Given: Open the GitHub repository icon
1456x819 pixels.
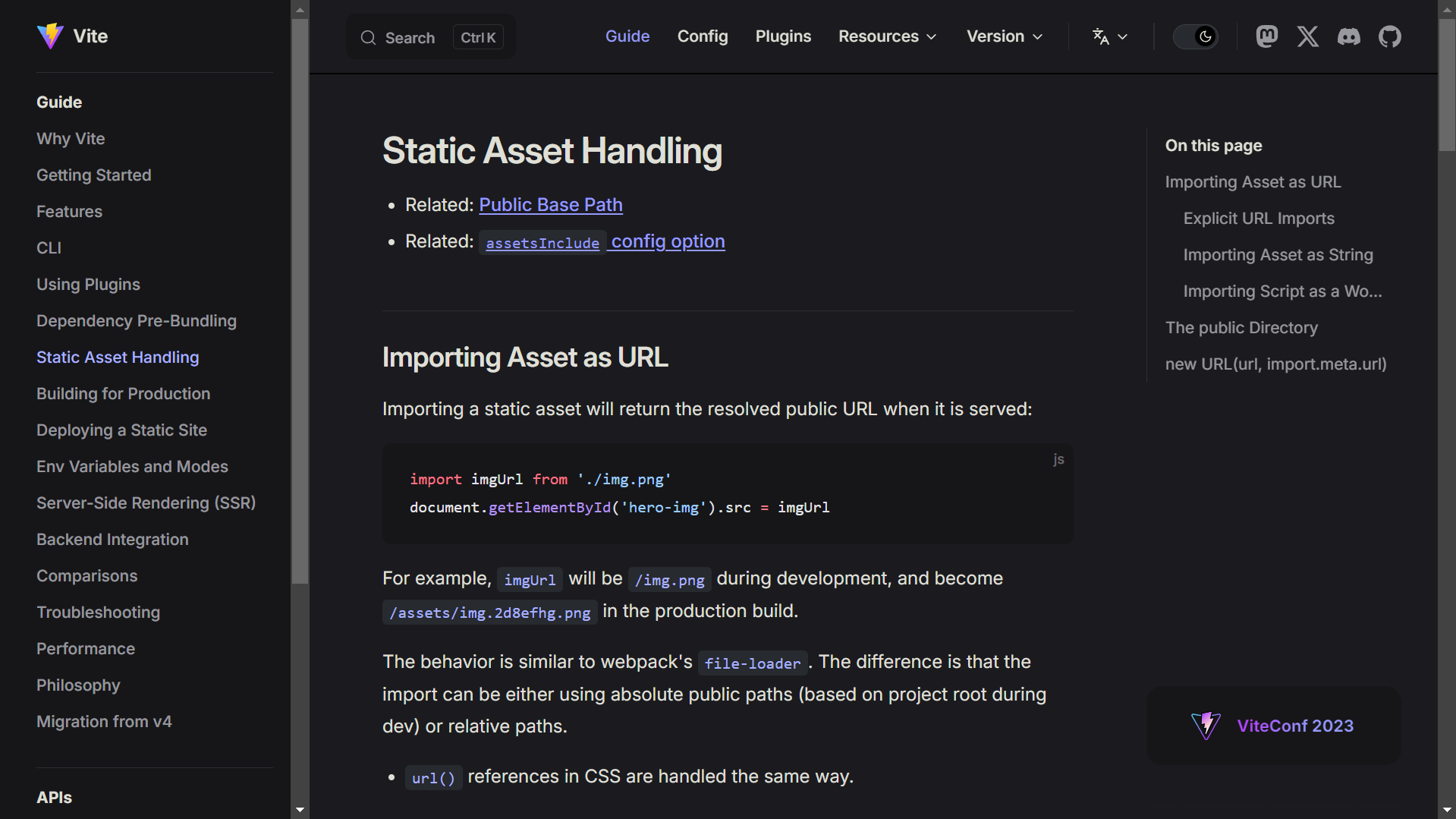Looking at the screenshot, I should click(x=1389, y=36).
